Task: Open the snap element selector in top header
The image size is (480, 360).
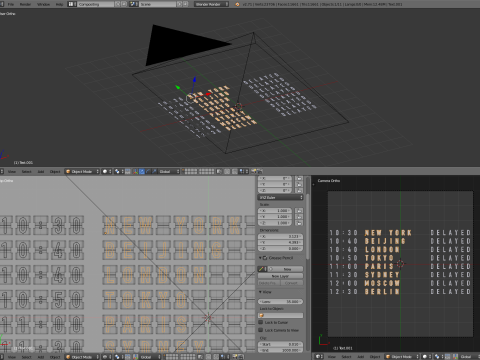Action: (x=243, y=171)
